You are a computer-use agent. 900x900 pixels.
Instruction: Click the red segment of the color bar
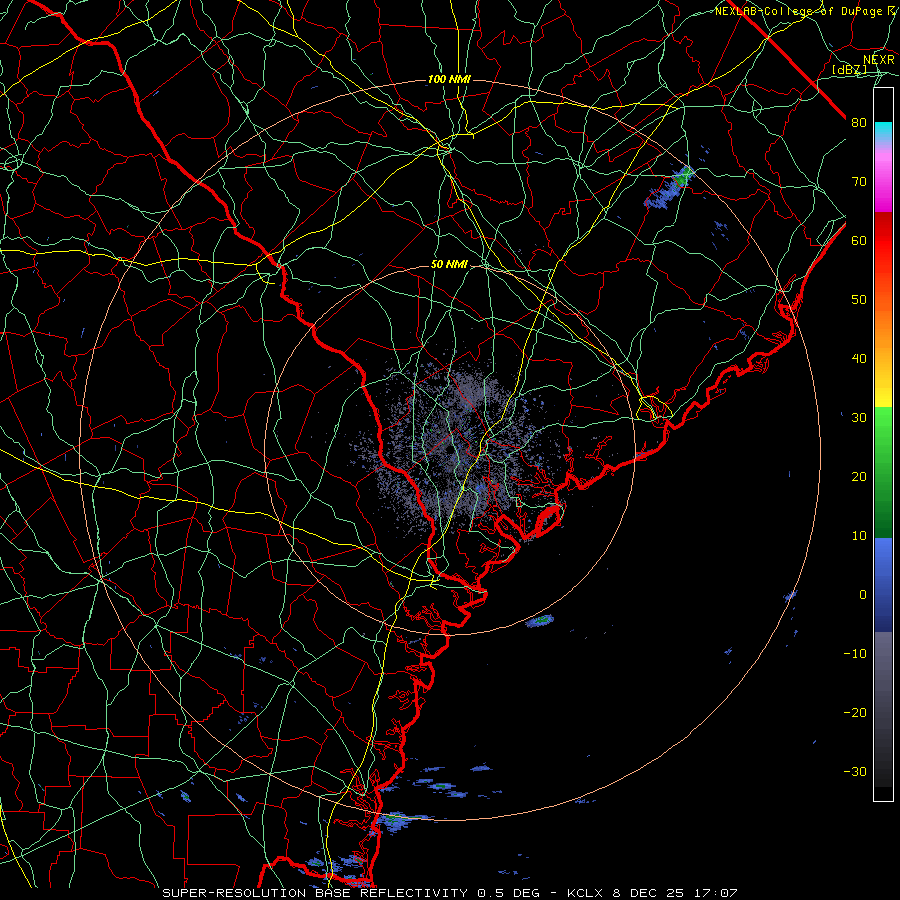point(883,241)
